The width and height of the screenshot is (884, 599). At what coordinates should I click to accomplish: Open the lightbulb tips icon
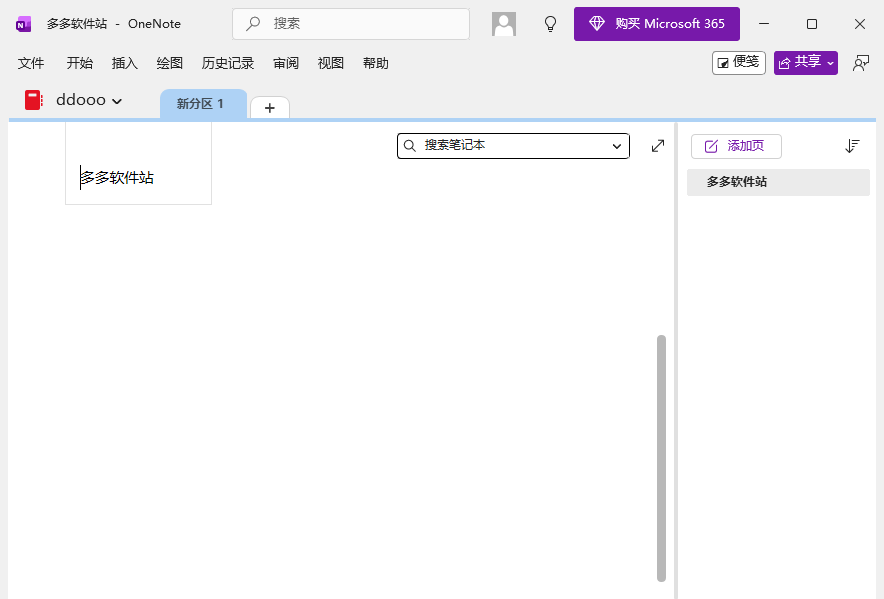coord(550,24)
